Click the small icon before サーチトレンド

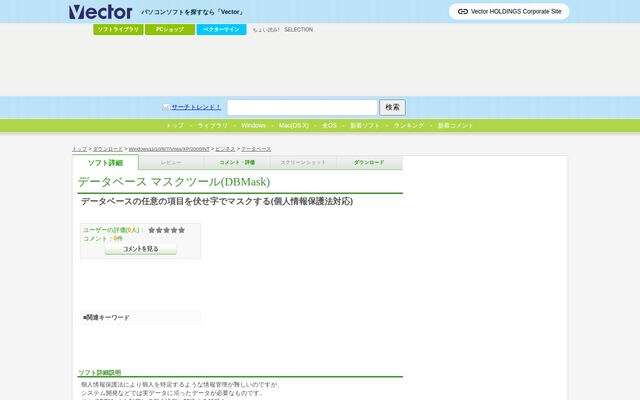point(166,107)
